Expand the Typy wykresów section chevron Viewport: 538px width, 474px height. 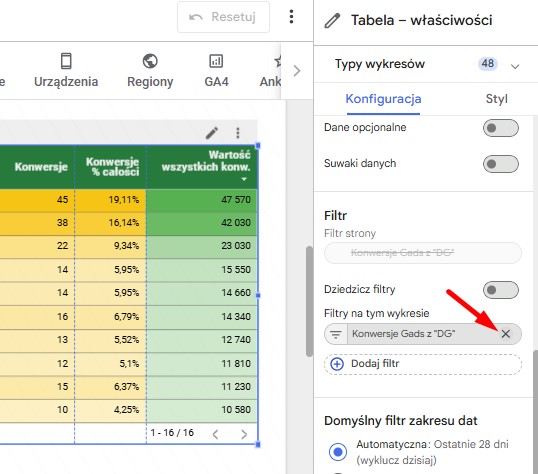click(x=515, y=66)
